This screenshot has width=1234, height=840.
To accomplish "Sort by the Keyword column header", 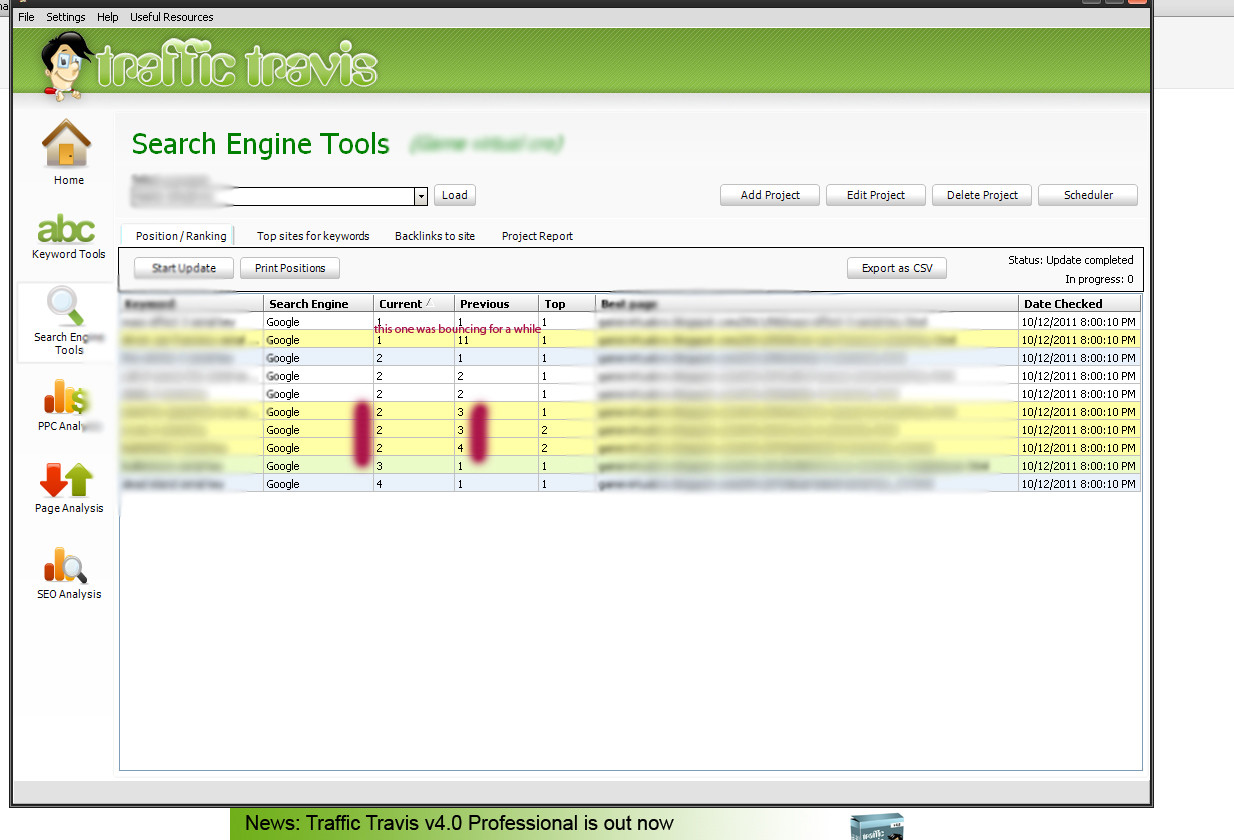I will pos(192,303).
